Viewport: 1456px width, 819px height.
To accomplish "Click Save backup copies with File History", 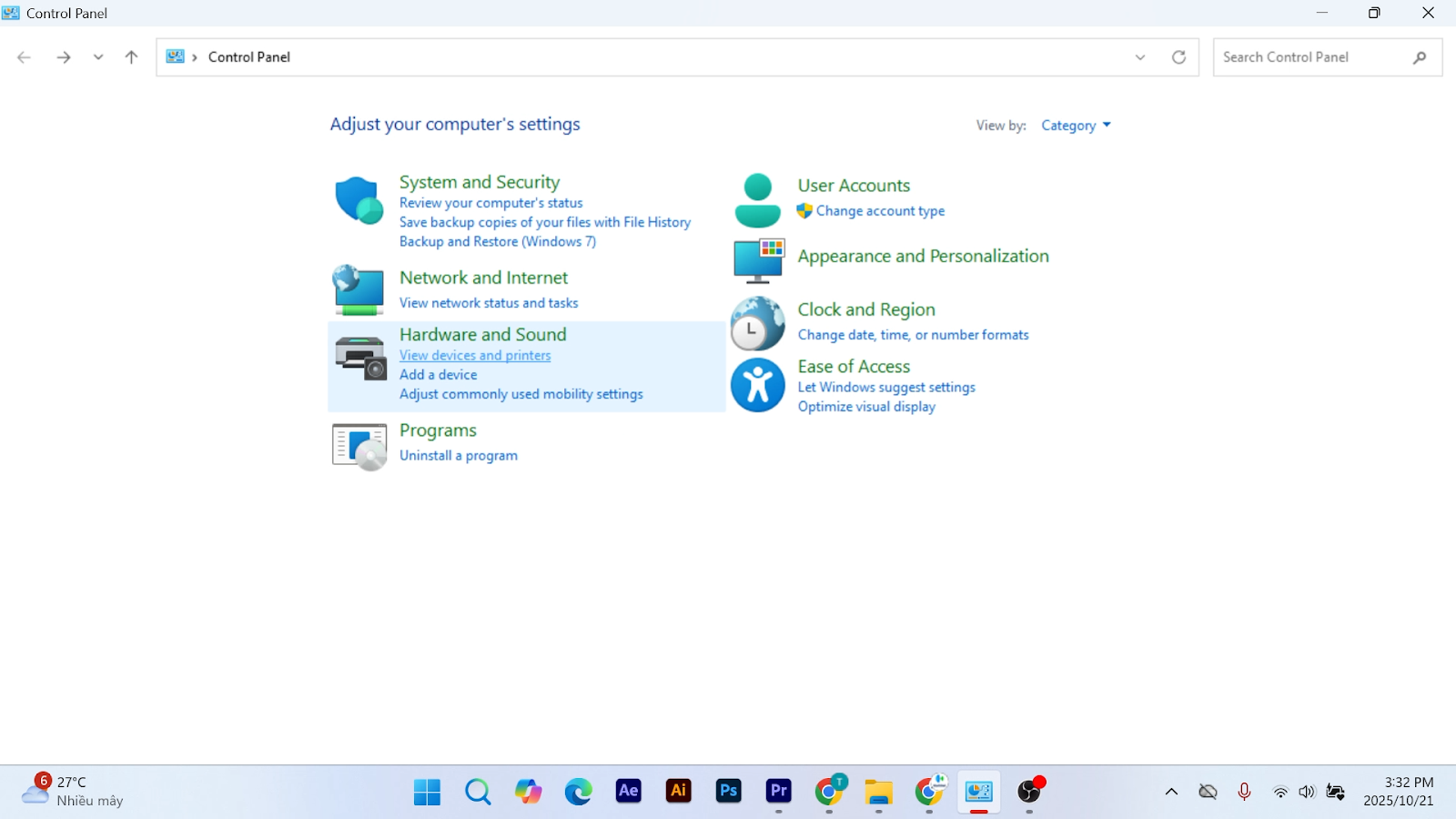I will [x=545, y=222].
